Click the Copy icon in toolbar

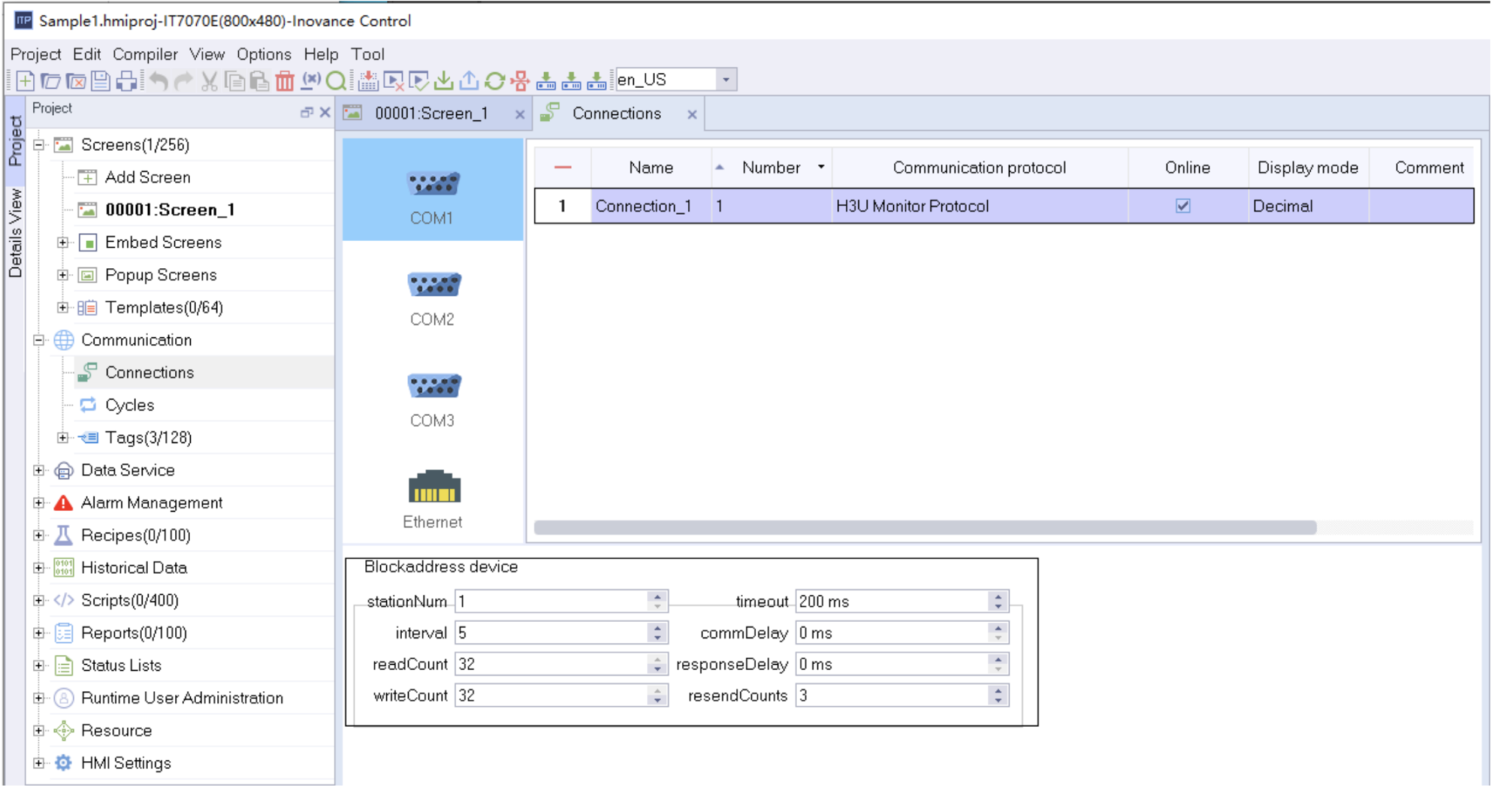(x=235, y=81)
